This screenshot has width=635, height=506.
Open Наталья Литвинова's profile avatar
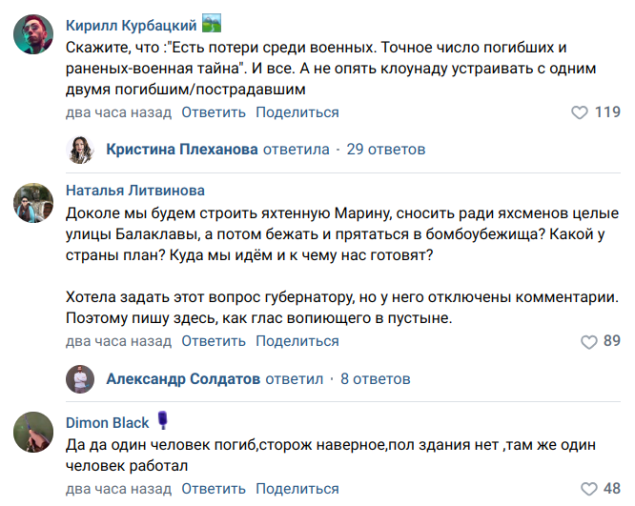[33, 203]
